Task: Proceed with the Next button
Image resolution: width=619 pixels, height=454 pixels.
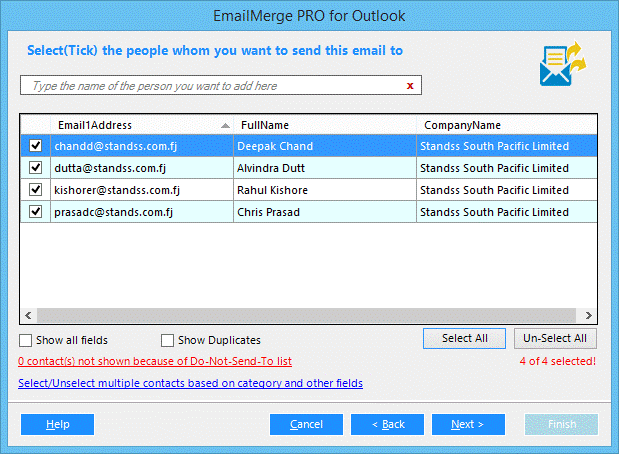Action: (x=468, y=424)
